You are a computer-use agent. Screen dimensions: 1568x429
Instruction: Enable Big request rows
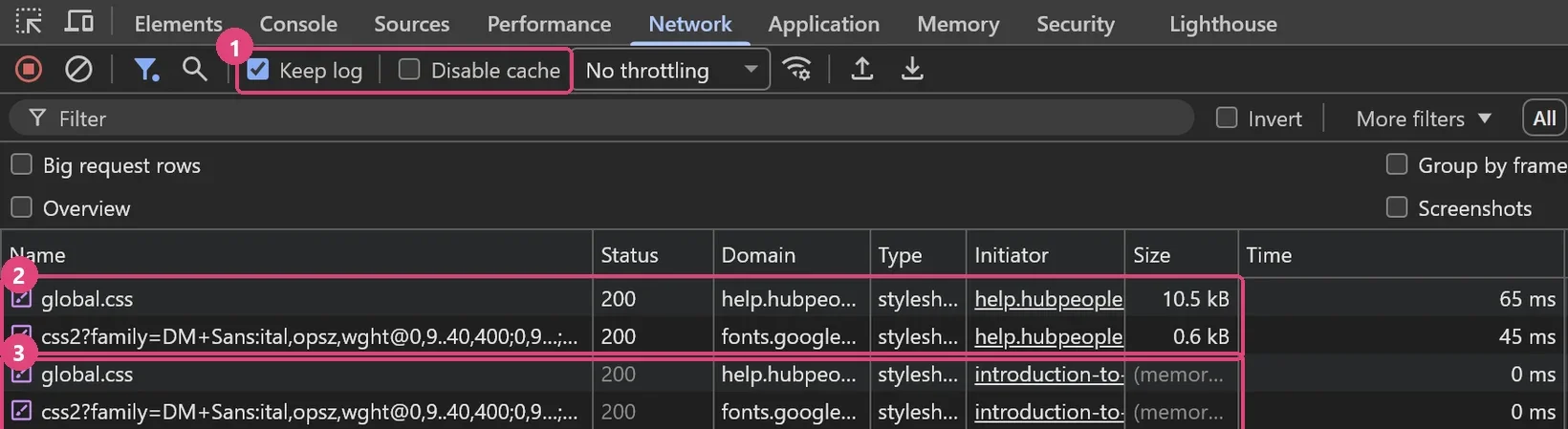click(21, 165)
